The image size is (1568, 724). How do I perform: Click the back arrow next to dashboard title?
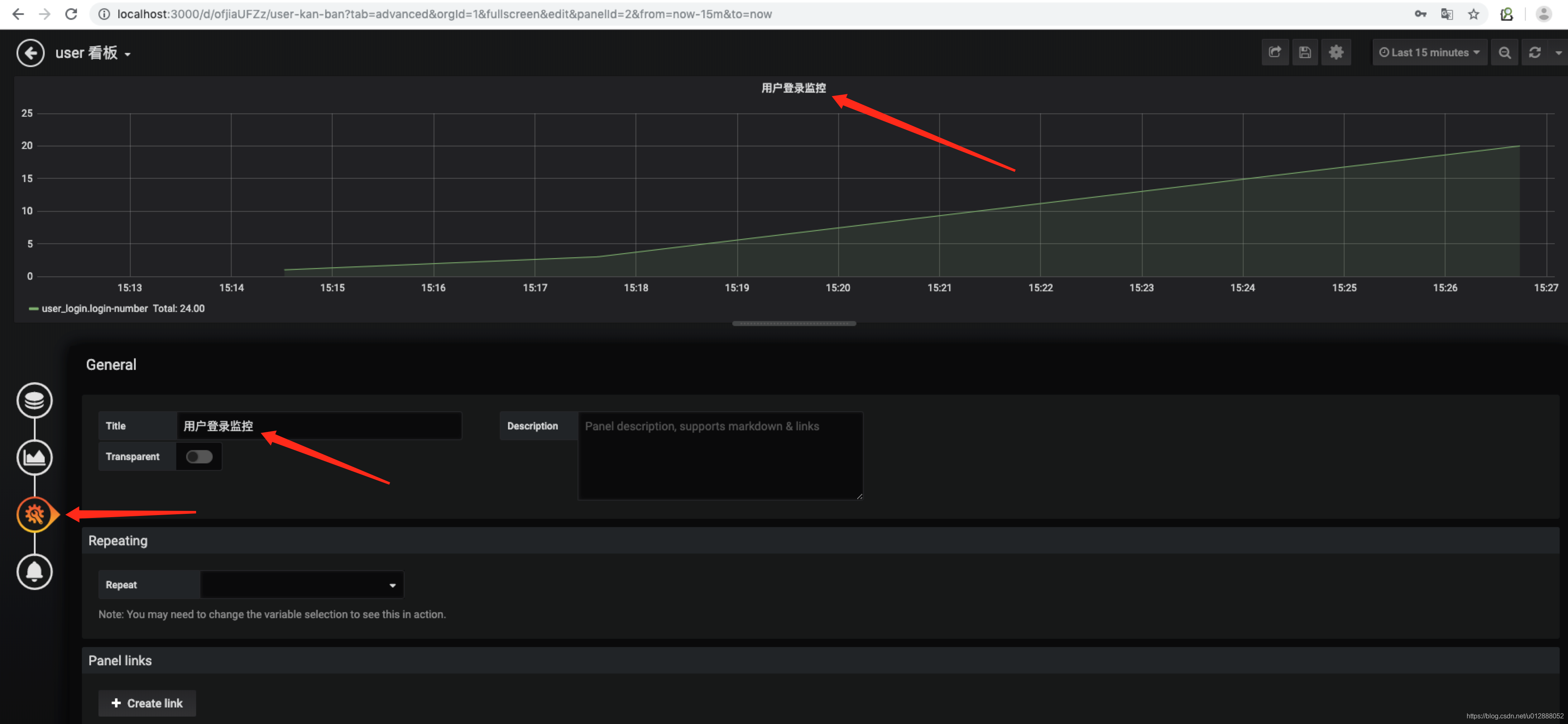[31, 53]
